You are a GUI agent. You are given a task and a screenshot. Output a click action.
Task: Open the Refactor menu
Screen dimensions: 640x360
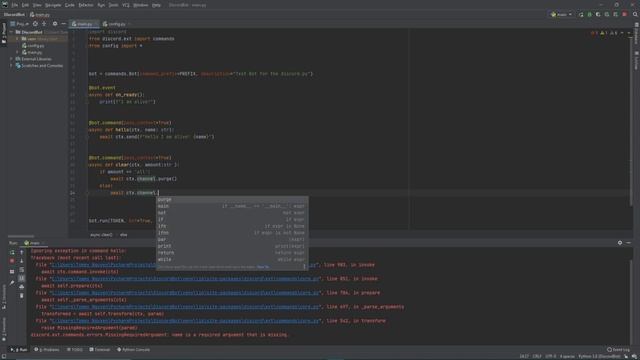click(86, 5)
